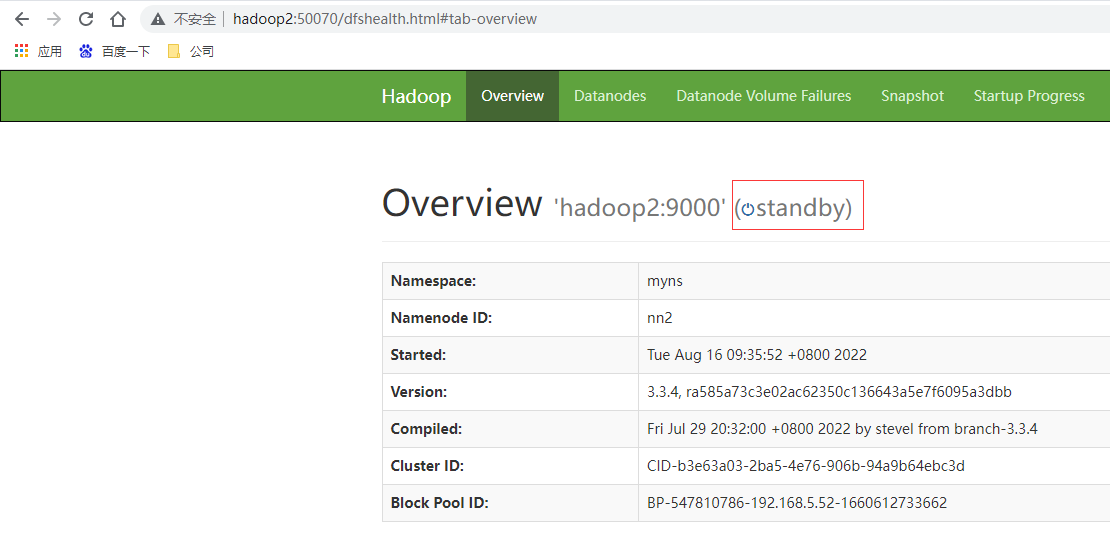Select the Started timestamp value
Image resolution: width=1110 pixels, height=549 pixels.
coord(757,355)
